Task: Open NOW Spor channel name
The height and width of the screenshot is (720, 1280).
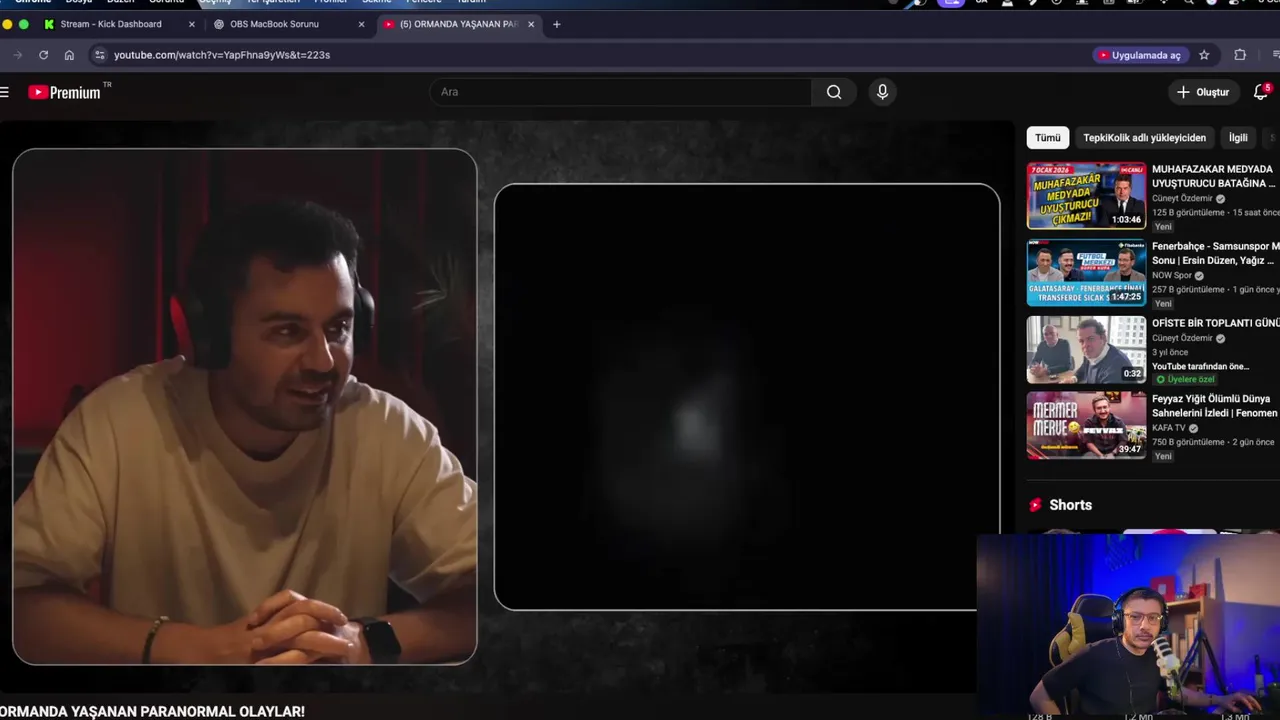Action: pyautogui.click(x=1172, y=276)
